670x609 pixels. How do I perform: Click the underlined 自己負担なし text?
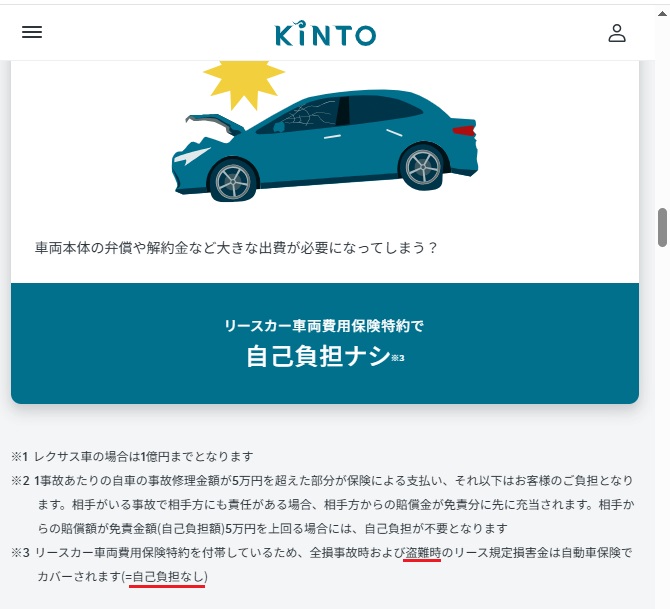click(x=167, y=577)
